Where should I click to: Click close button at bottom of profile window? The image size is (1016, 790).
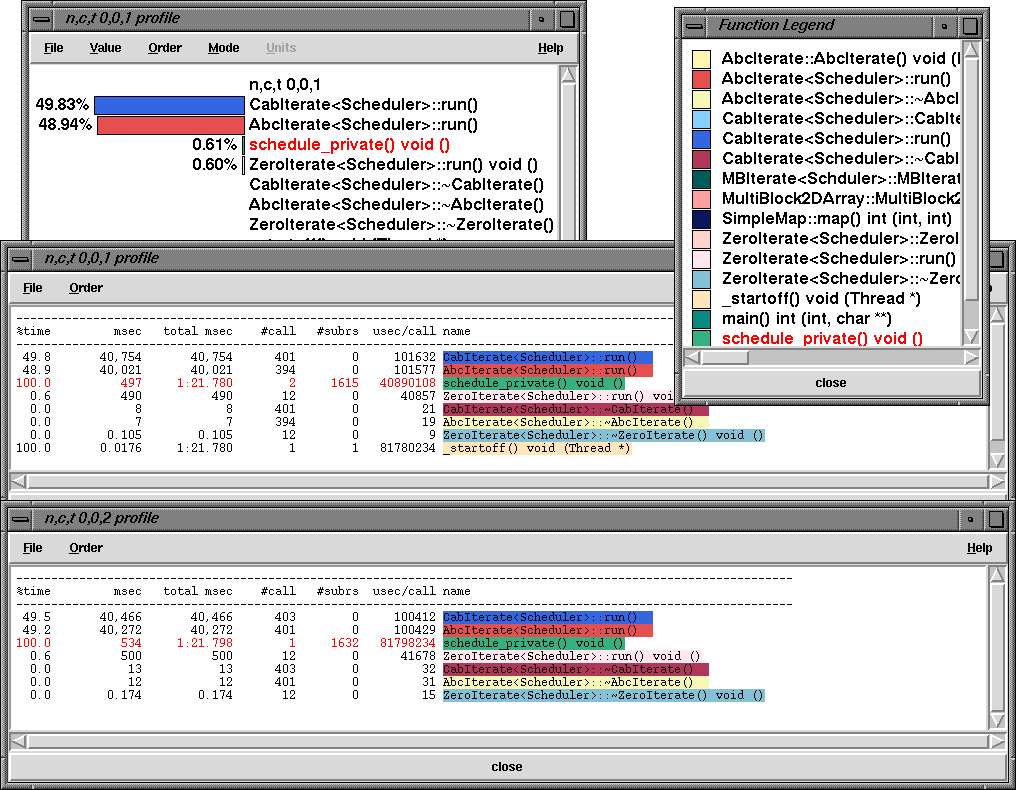(x=507, y=767)
